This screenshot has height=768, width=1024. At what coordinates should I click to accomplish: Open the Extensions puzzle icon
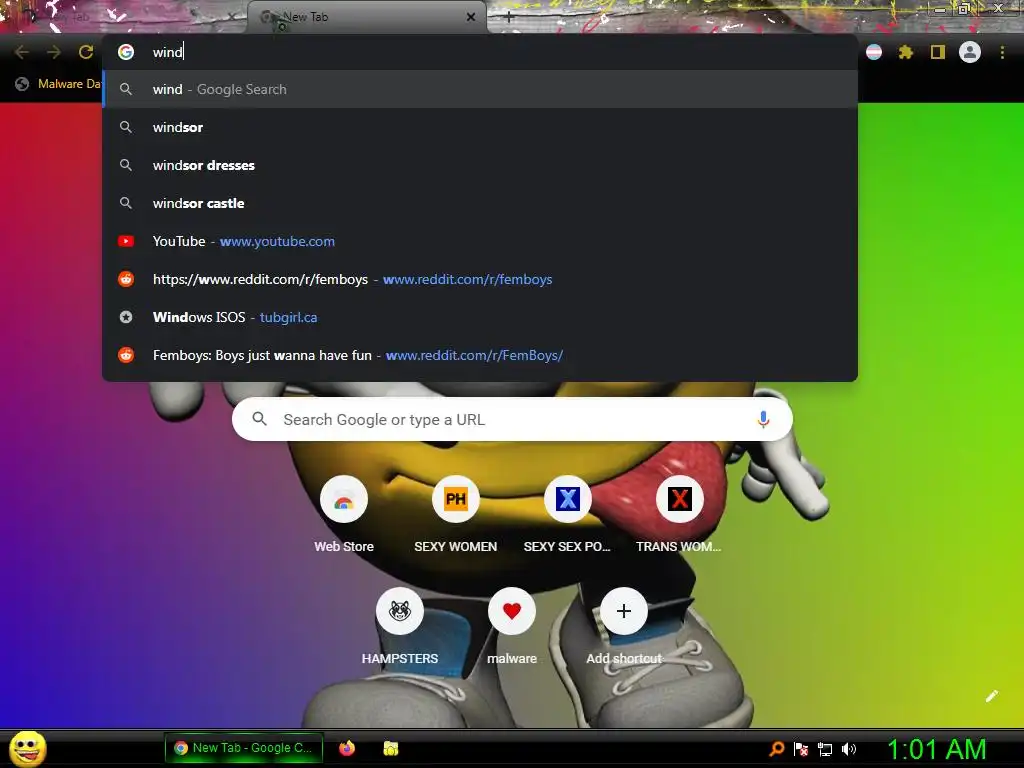coord(906,52)
